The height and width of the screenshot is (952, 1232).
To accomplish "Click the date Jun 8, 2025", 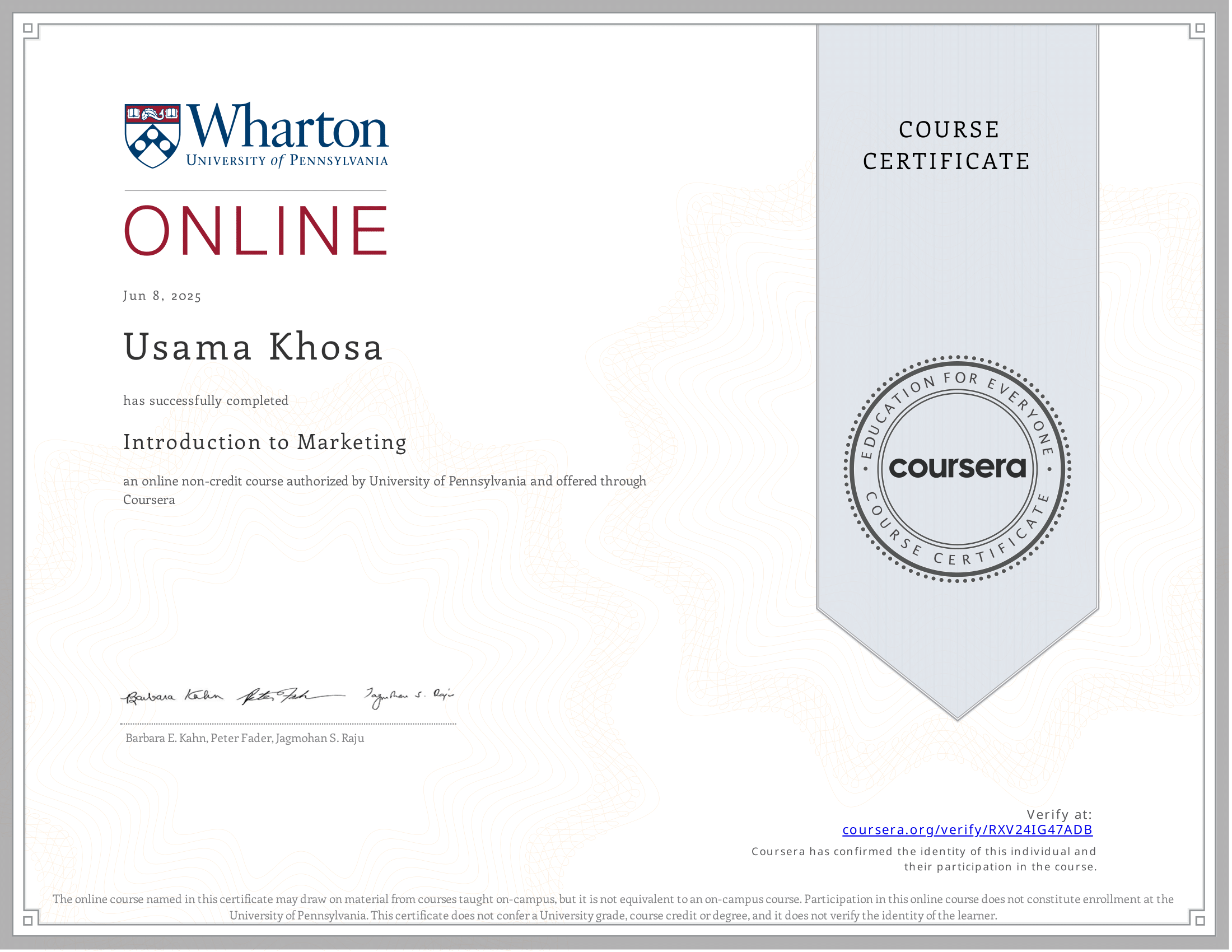I will point(162,297).
